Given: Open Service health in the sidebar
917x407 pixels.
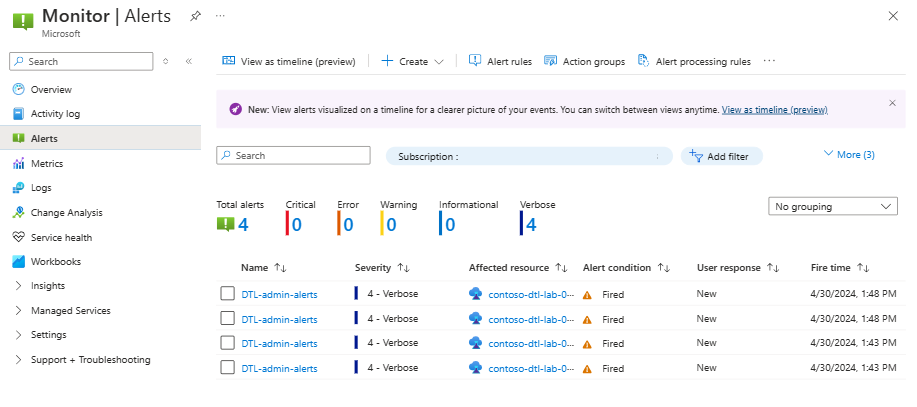Looking at the screenshot, I should 61,237.
